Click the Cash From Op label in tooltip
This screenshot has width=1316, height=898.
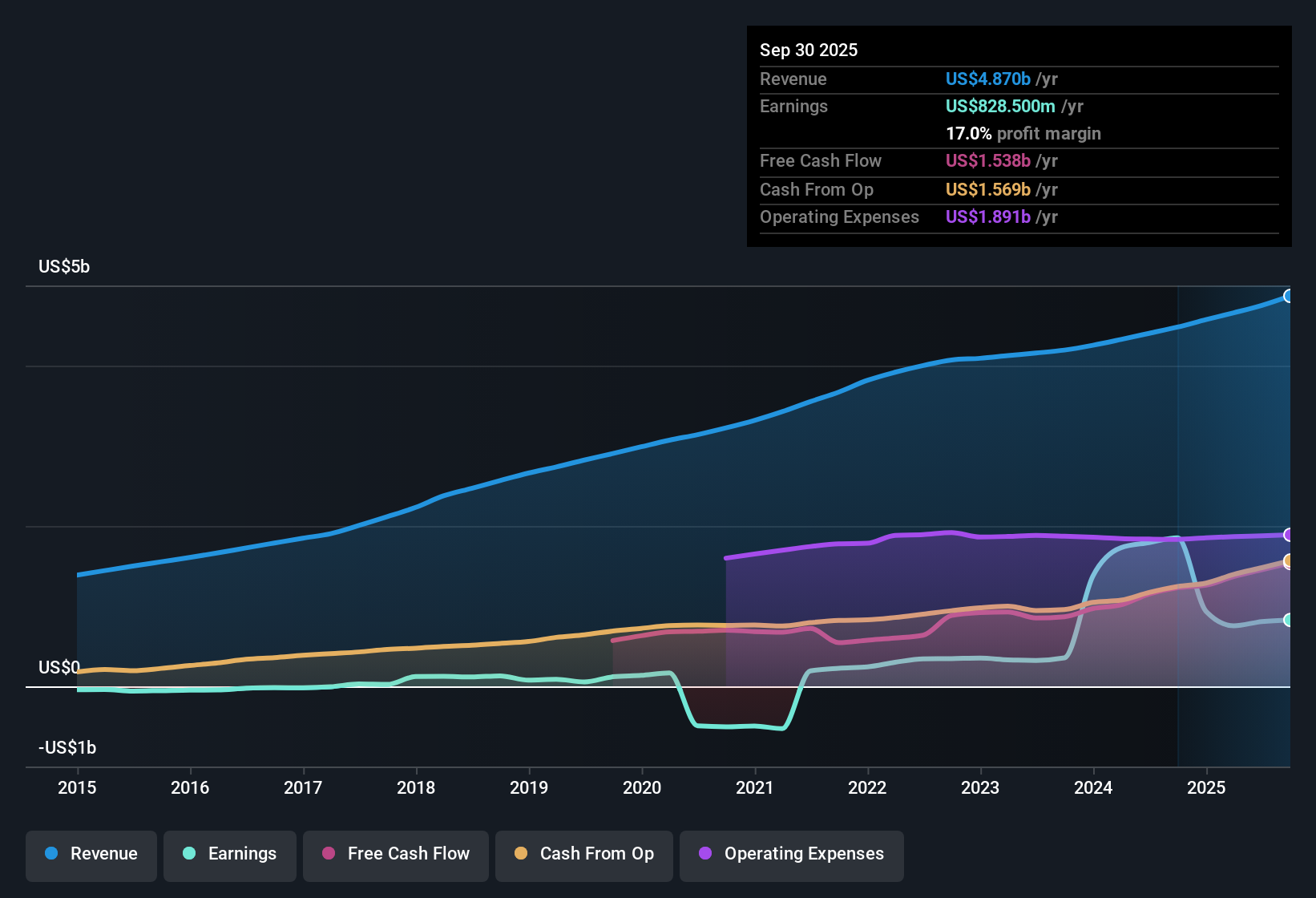[817, 189]
